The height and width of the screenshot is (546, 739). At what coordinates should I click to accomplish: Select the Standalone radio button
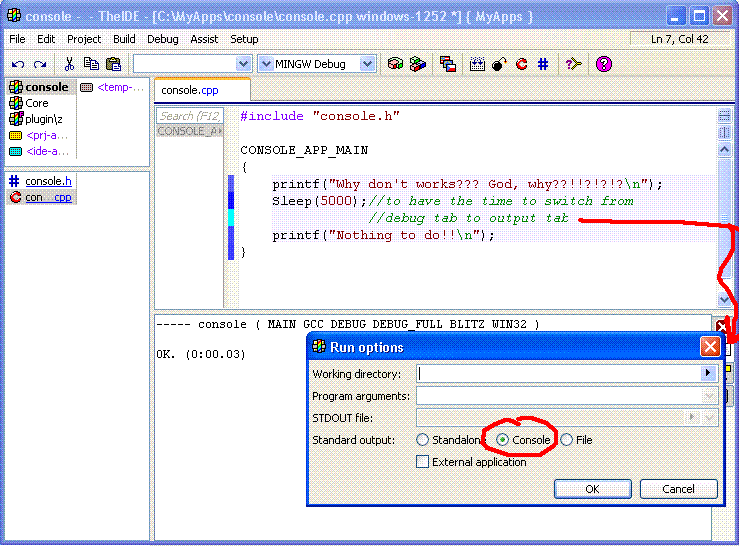coord(423,440)
